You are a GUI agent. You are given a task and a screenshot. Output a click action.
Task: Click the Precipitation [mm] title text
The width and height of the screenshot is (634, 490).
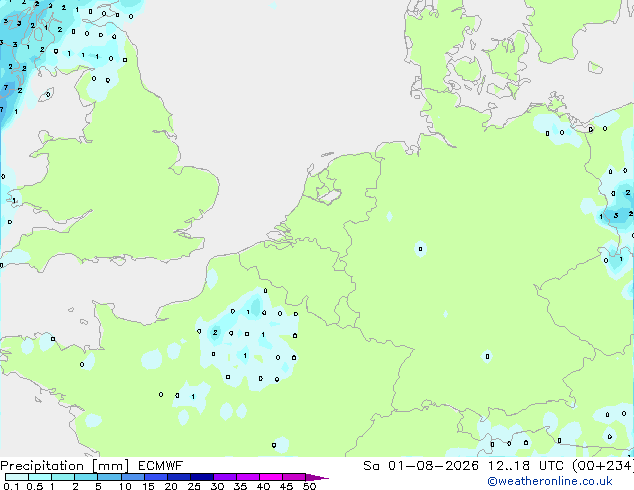click(65, 466)
